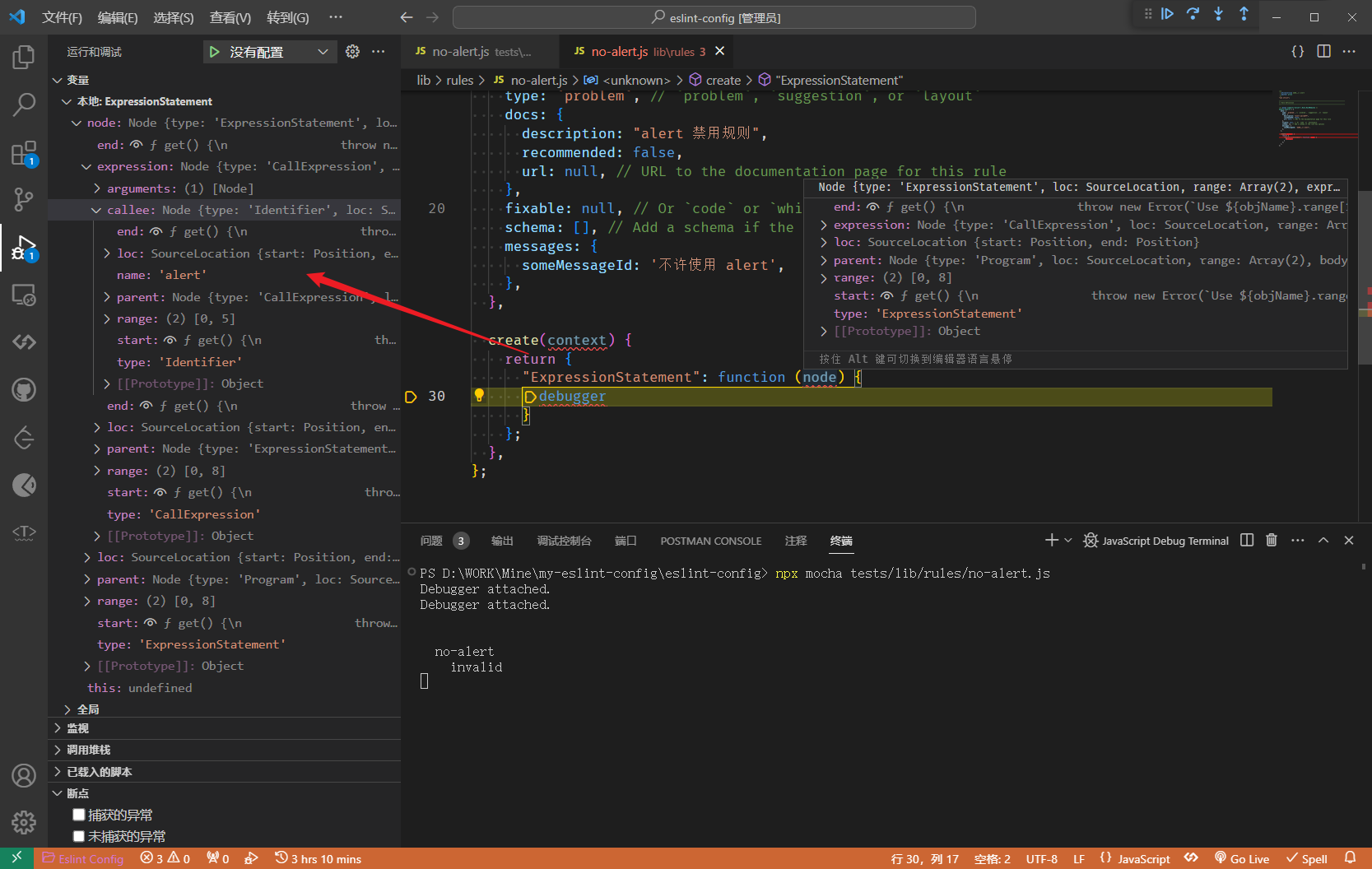Click the remote window status bar icon
This screenshot has width=1372, height=869.
click(x=16, y=858)
